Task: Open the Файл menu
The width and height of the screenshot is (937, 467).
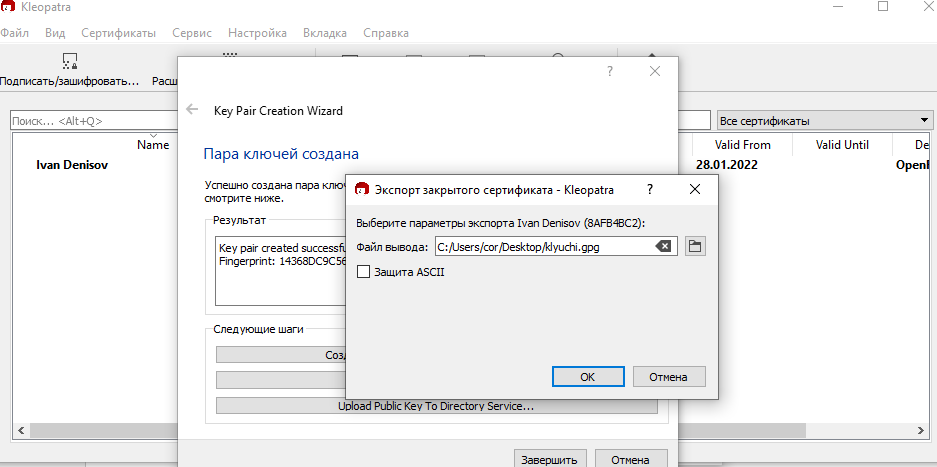Action: coord(14,33)
